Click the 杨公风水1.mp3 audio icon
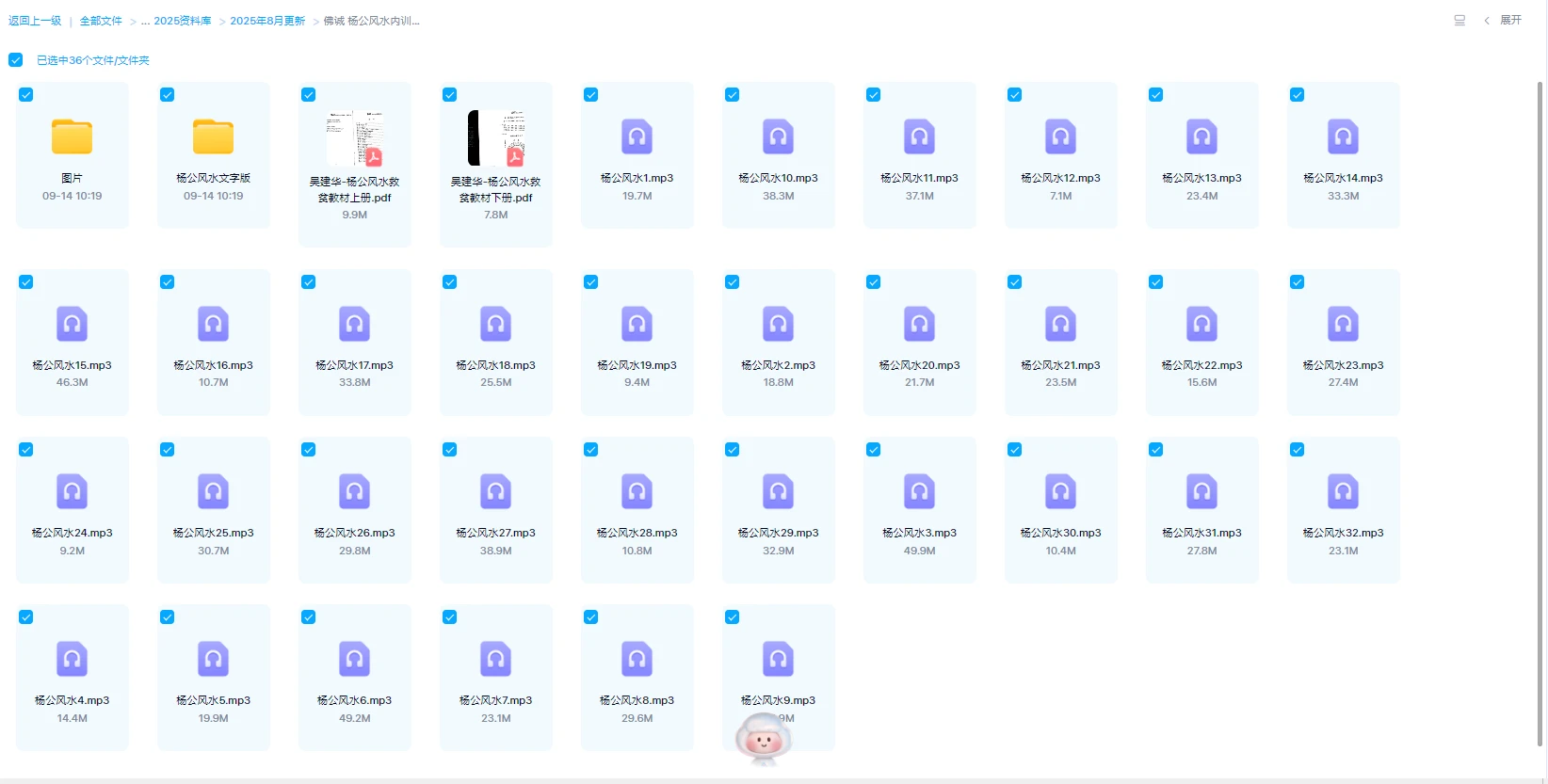Screen dimensions: 1548x784 (637, 137)
